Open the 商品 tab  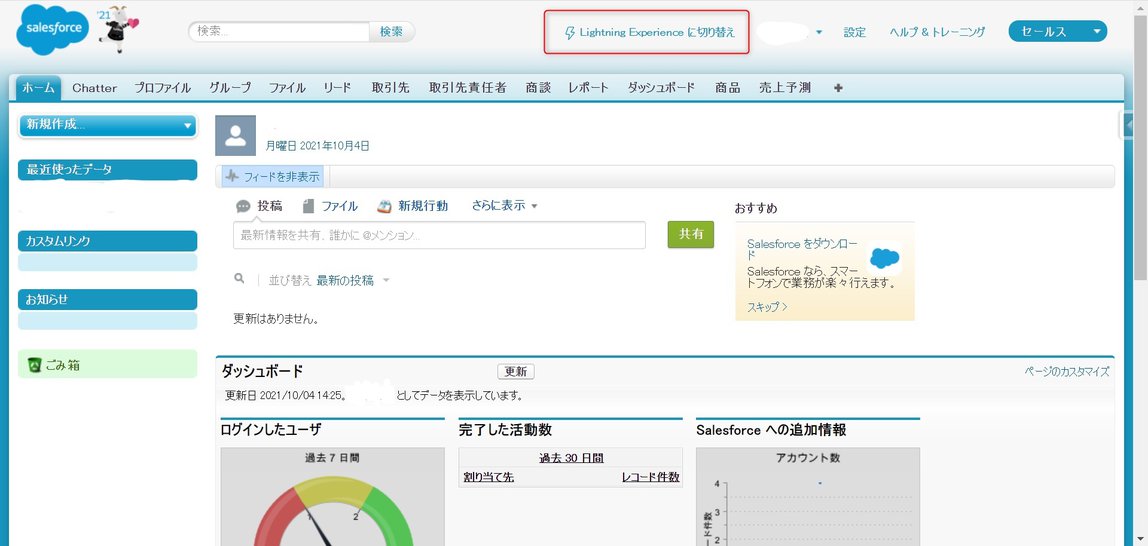[728, 88]
